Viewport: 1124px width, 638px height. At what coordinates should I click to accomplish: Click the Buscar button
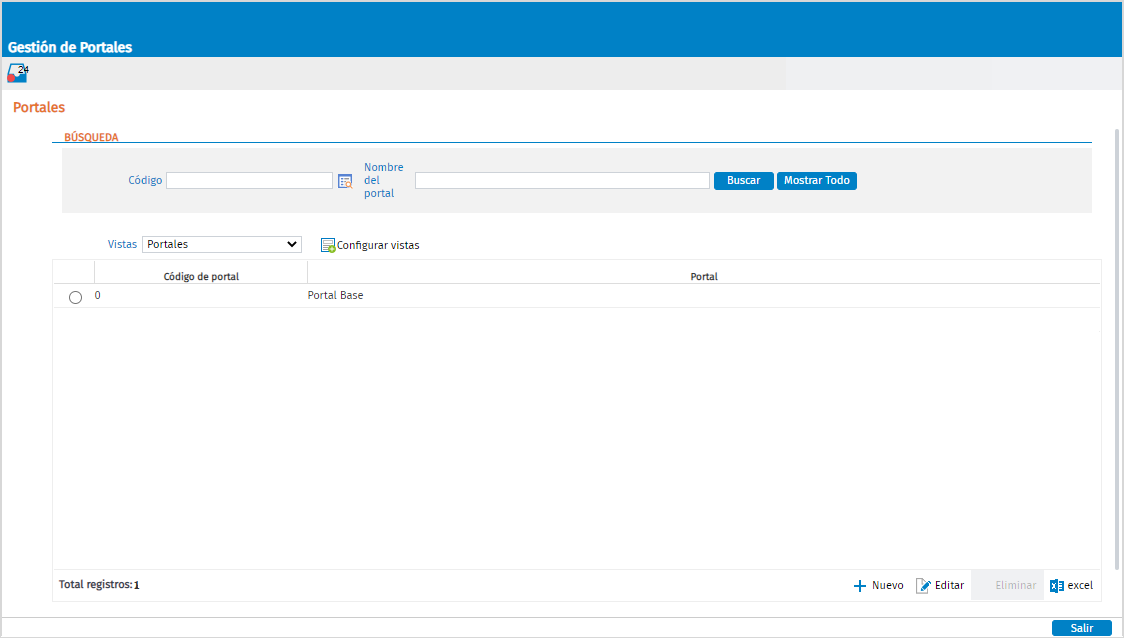click(743, 181)
